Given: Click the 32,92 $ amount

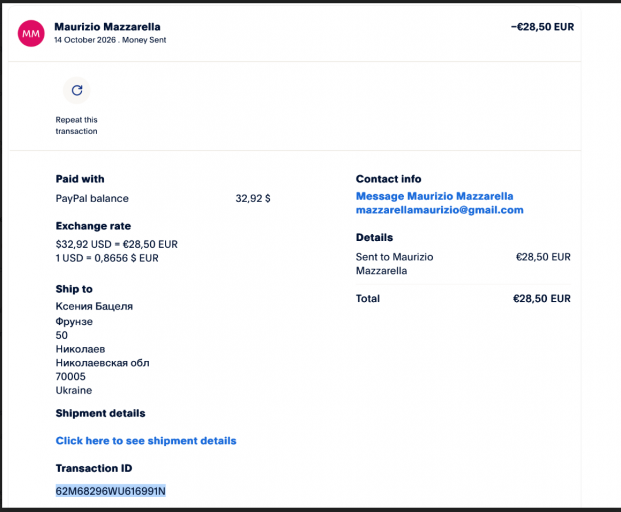Looking at the screenshot, I should [x=253, y=198].
